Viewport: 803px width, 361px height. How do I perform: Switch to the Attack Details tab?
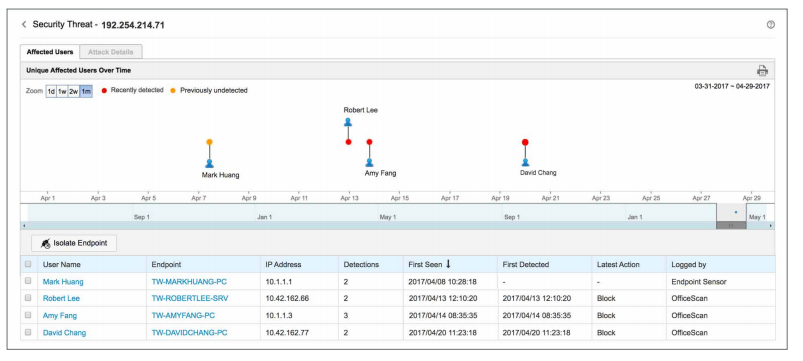(x=111, y=52)
